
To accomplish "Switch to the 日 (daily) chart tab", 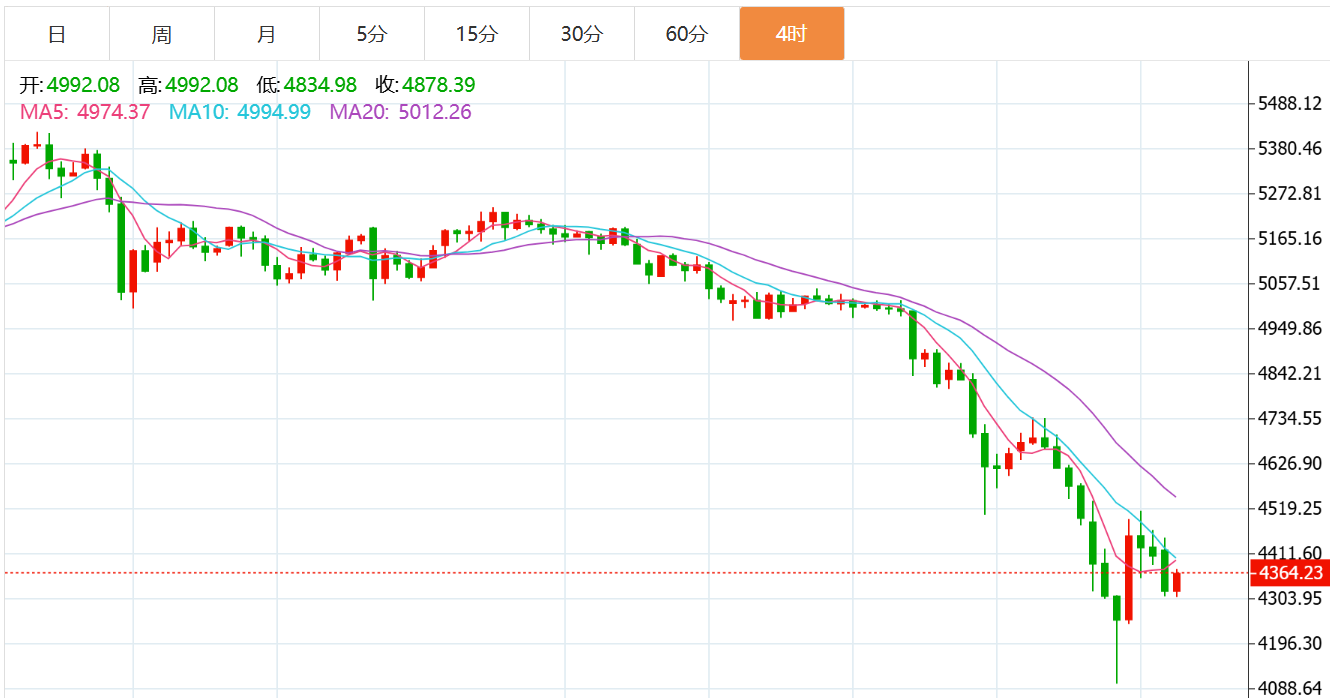I will (57, 34).
